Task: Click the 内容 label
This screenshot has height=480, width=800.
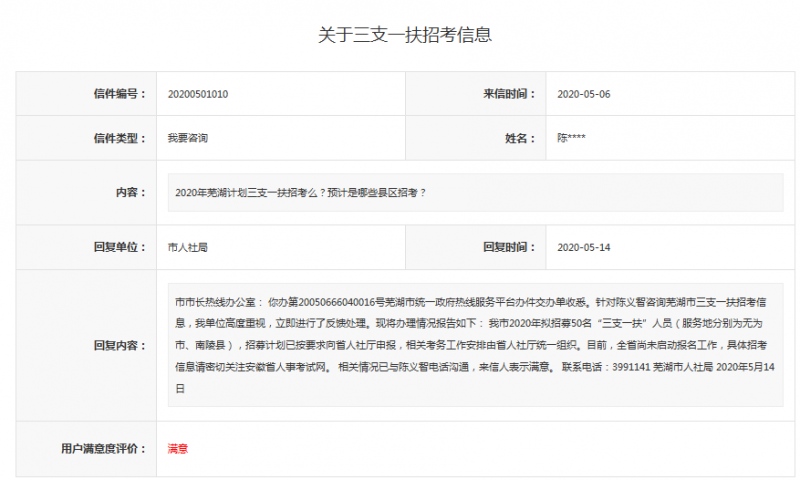Action: click(130, 192)
